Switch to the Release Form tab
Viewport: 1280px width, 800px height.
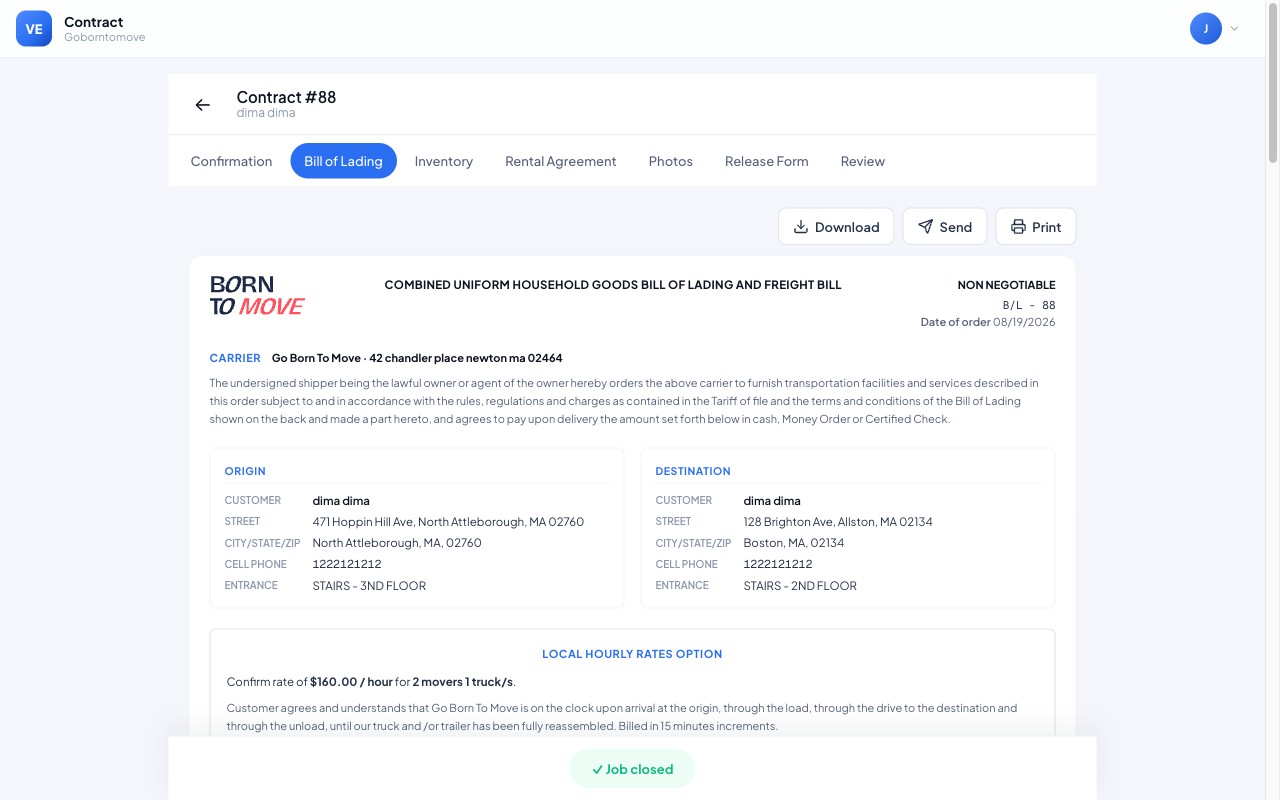(x=767, y=161)
